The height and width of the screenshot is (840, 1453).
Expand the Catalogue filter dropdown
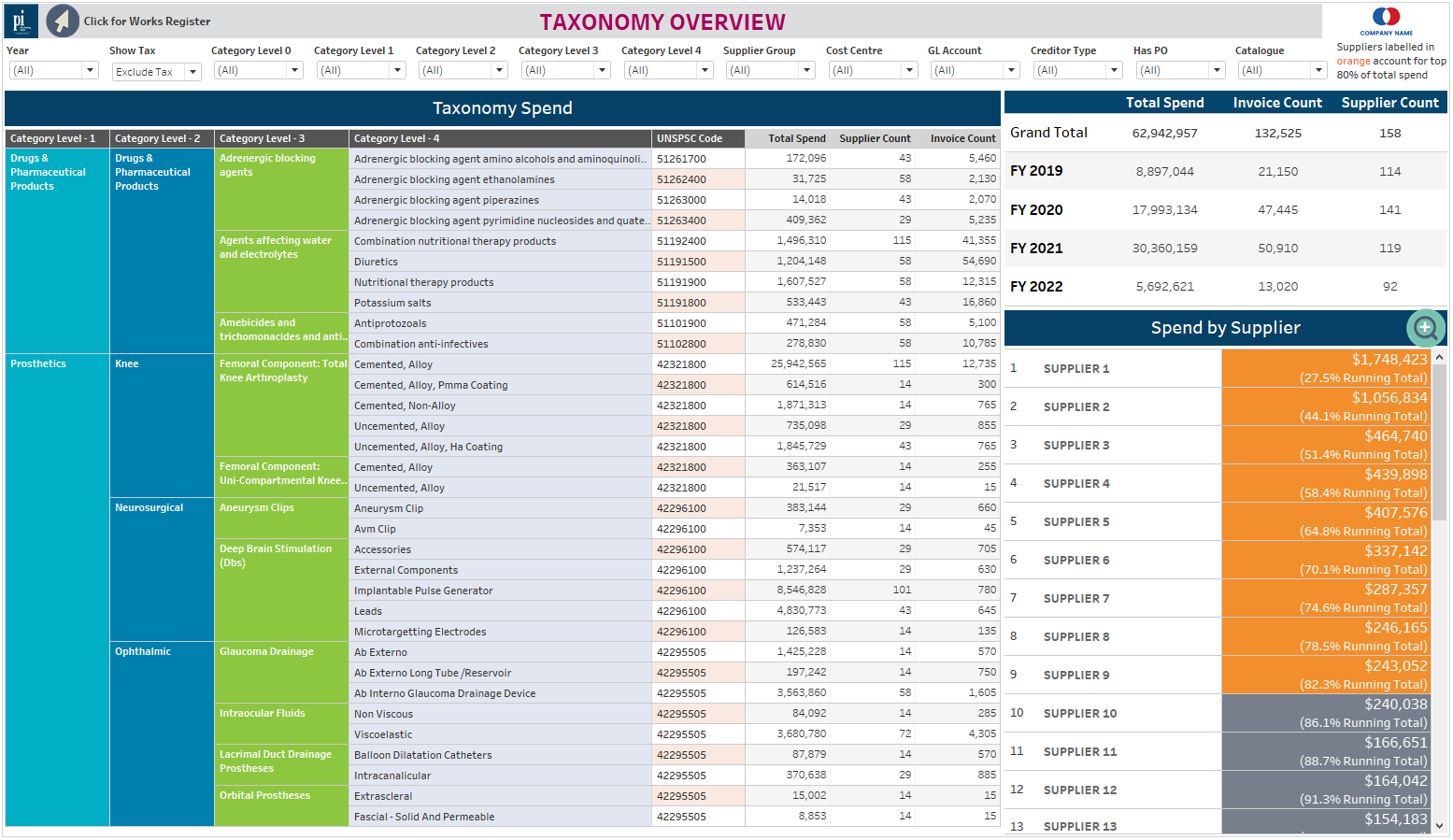1283,70
